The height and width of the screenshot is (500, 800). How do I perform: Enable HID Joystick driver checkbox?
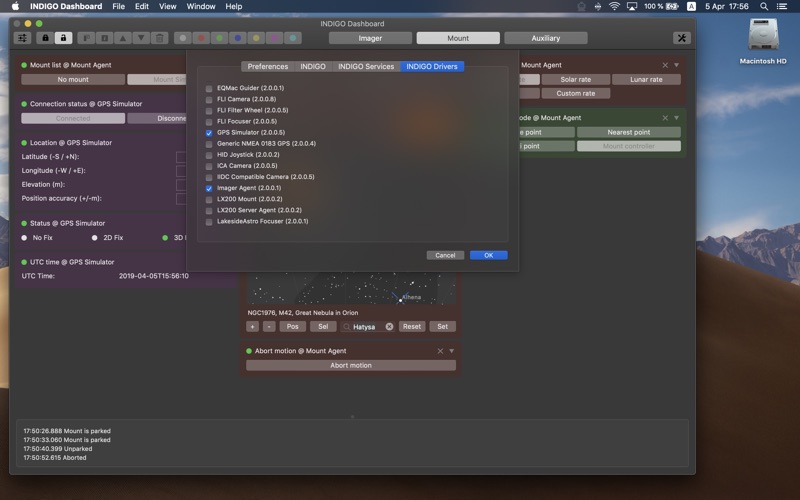coord(209,155)
